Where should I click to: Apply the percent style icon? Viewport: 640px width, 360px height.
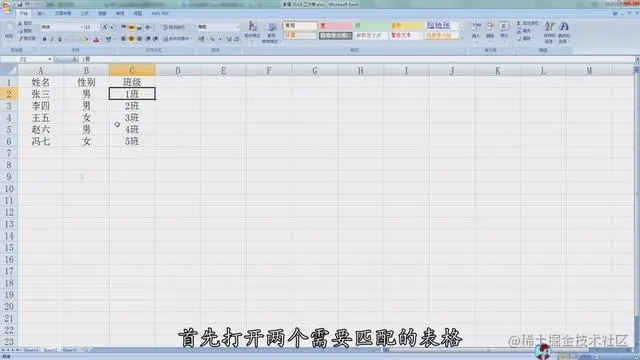point(212,39)
